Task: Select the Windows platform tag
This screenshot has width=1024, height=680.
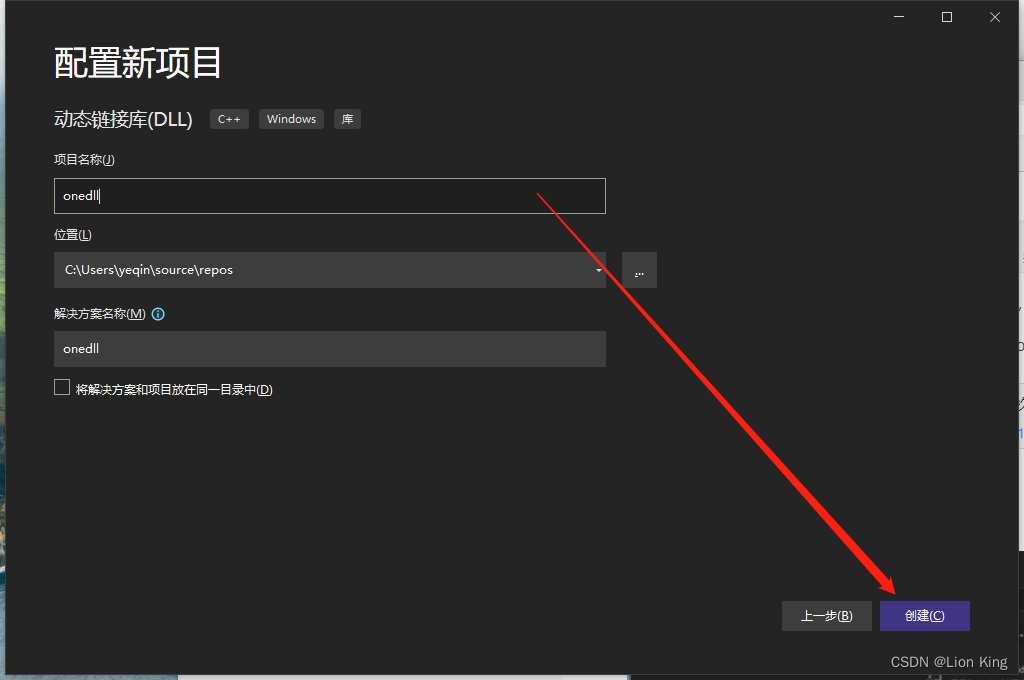Action: click(291, 118)
